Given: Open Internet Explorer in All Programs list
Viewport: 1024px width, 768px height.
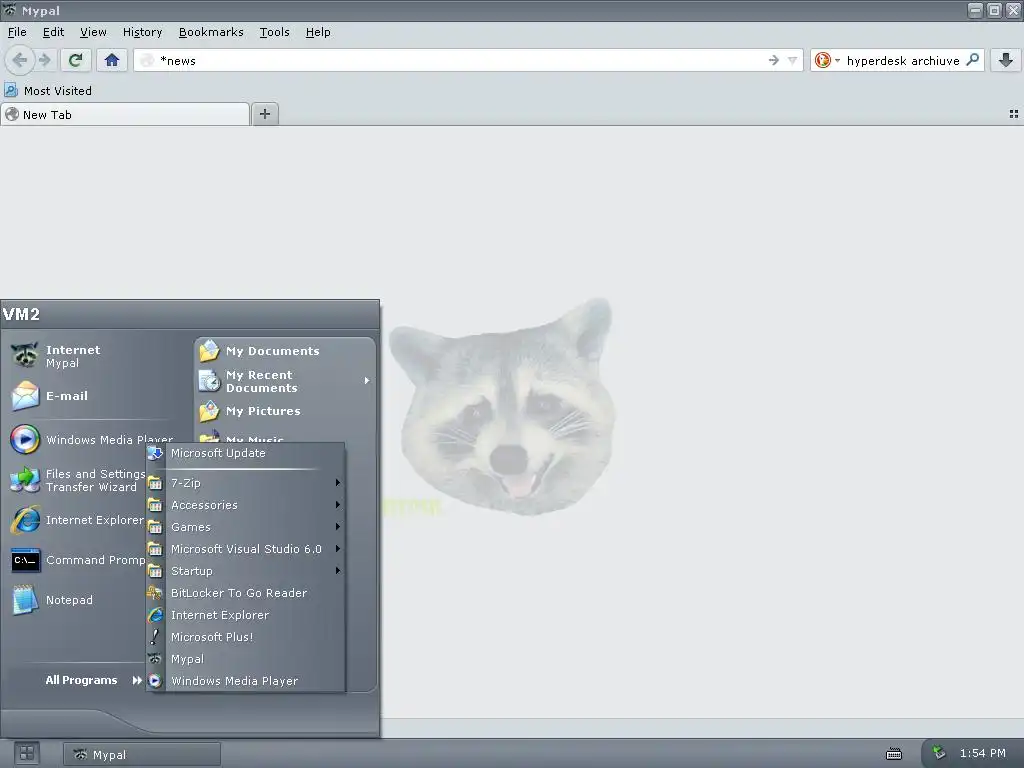Looking at the screenshot, I should click(x=246, y=615).
